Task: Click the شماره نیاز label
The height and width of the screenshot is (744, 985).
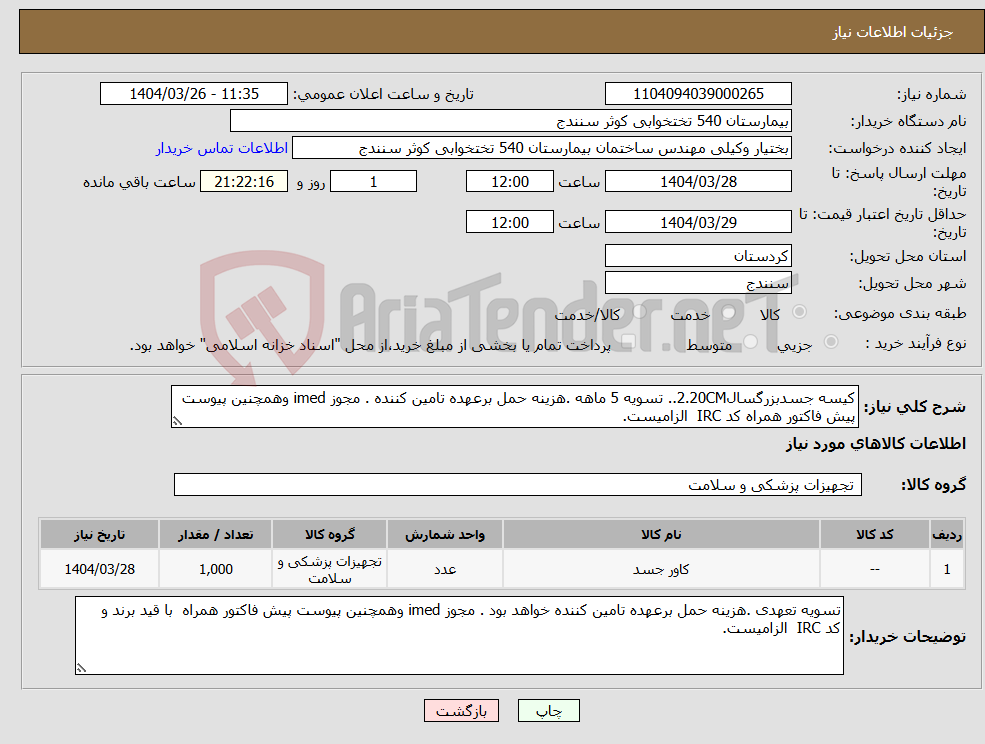Action: [x=931, y=95]
